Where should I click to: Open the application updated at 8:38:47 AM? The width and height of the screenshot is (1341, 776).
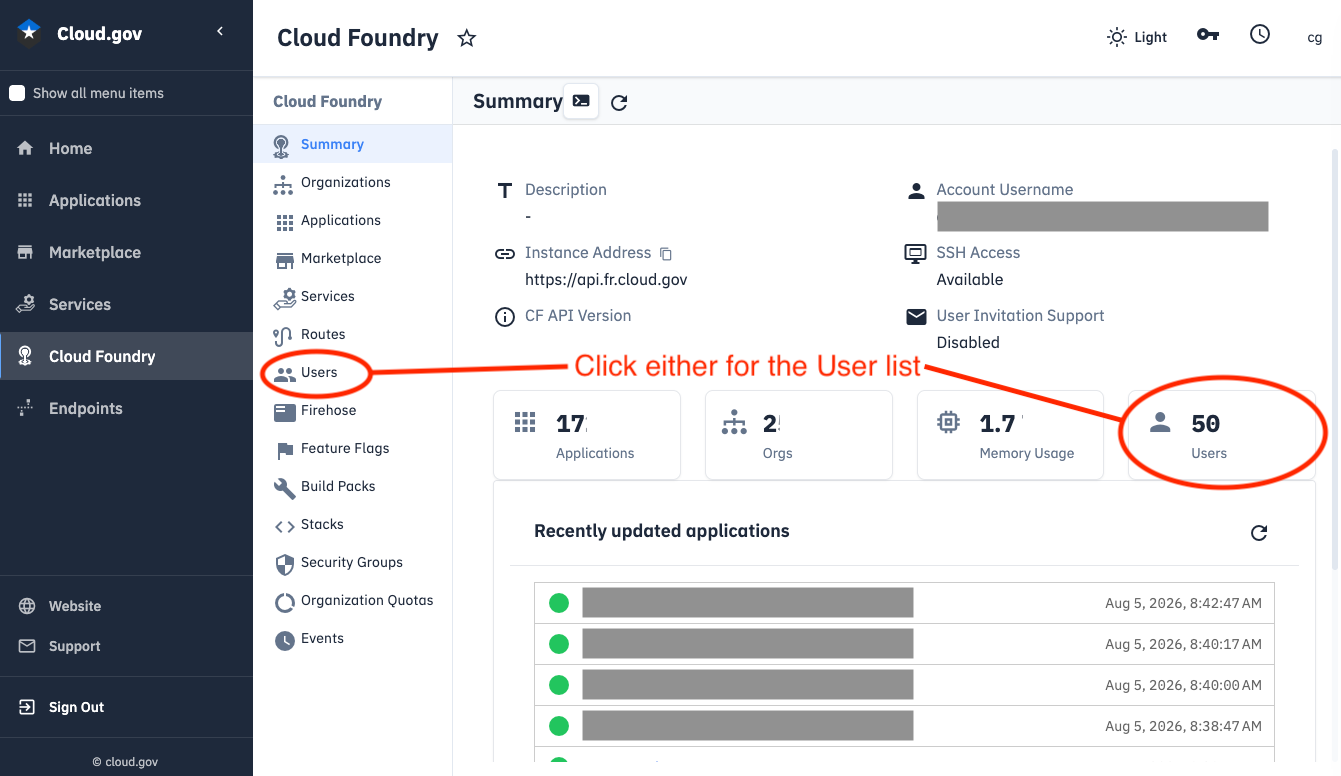click(x=905, y=726)
